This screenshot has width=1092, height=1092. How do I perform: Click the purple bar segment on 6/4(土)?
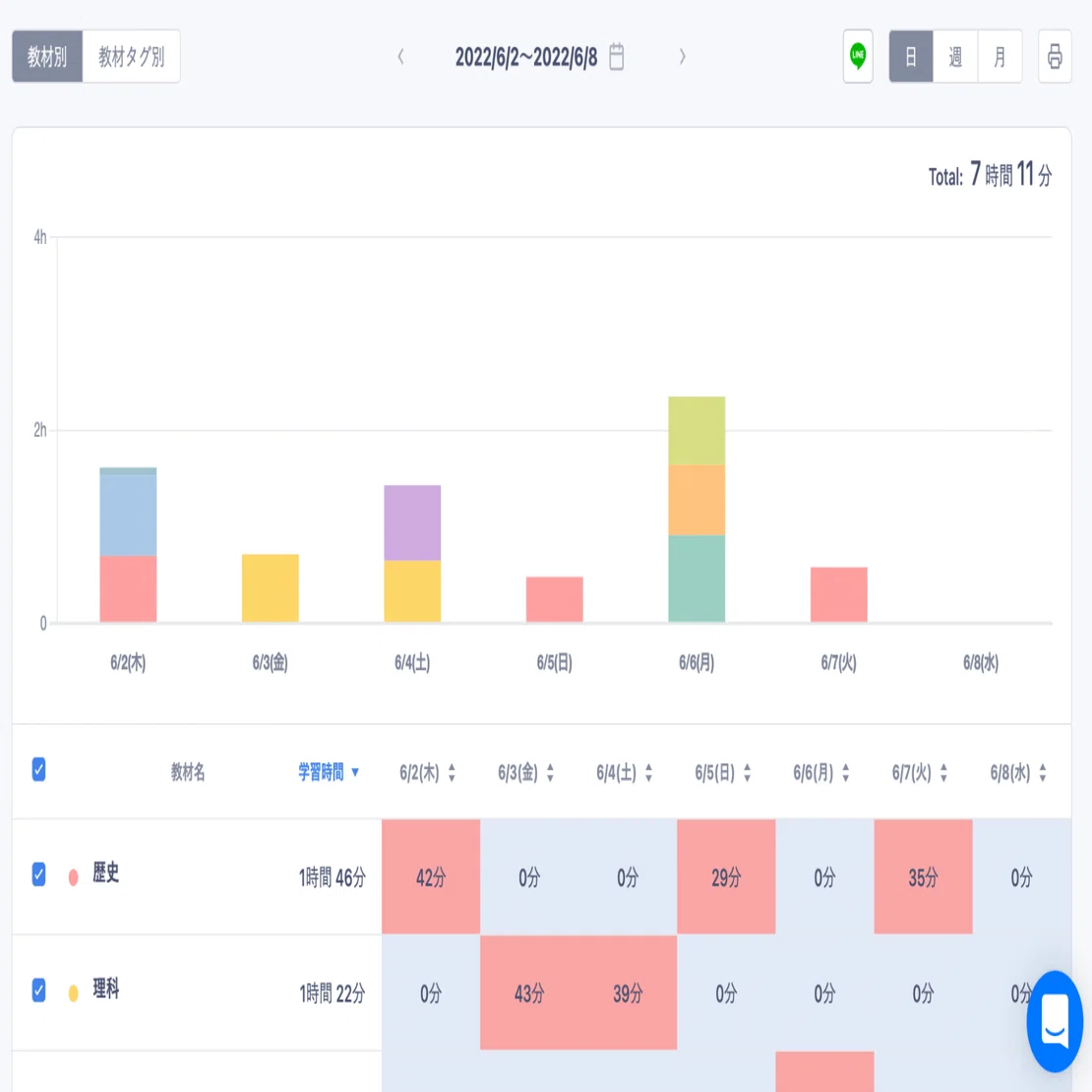click(x=412, y=522)
